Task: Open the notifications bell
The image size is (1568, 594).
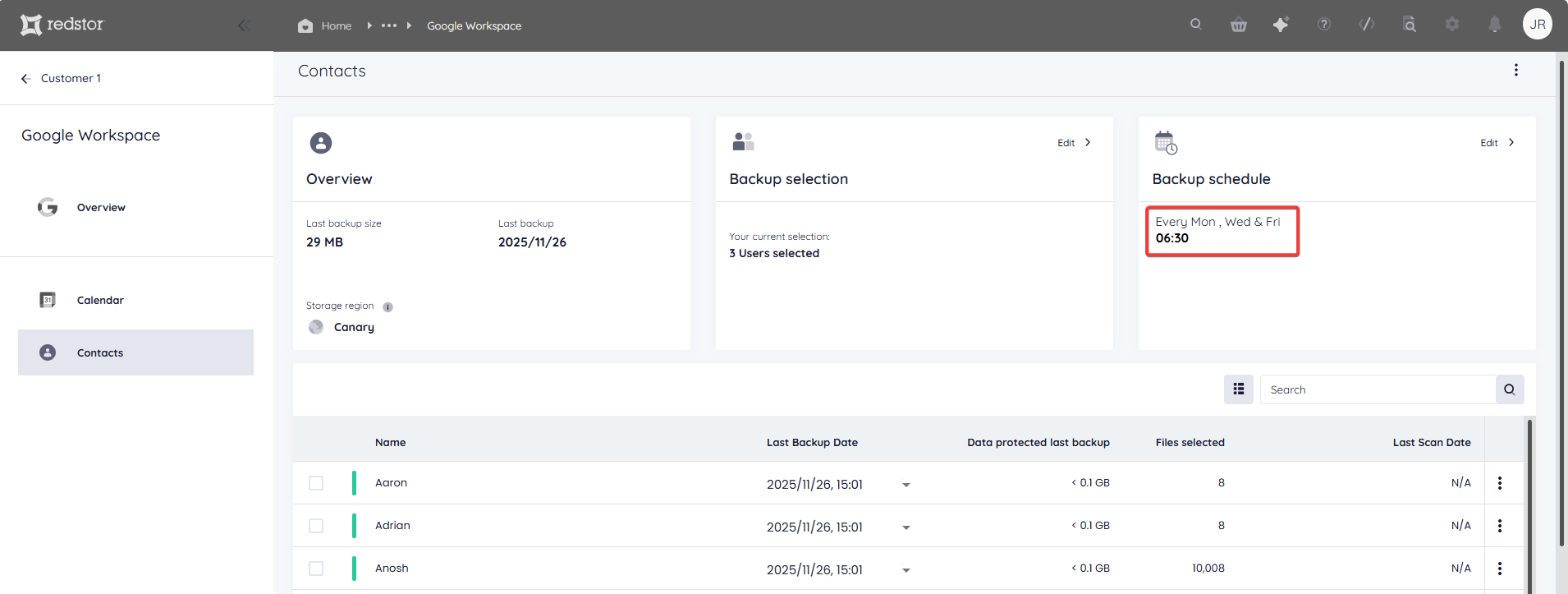Action: pyautogui.click(x=1495, y=25)
